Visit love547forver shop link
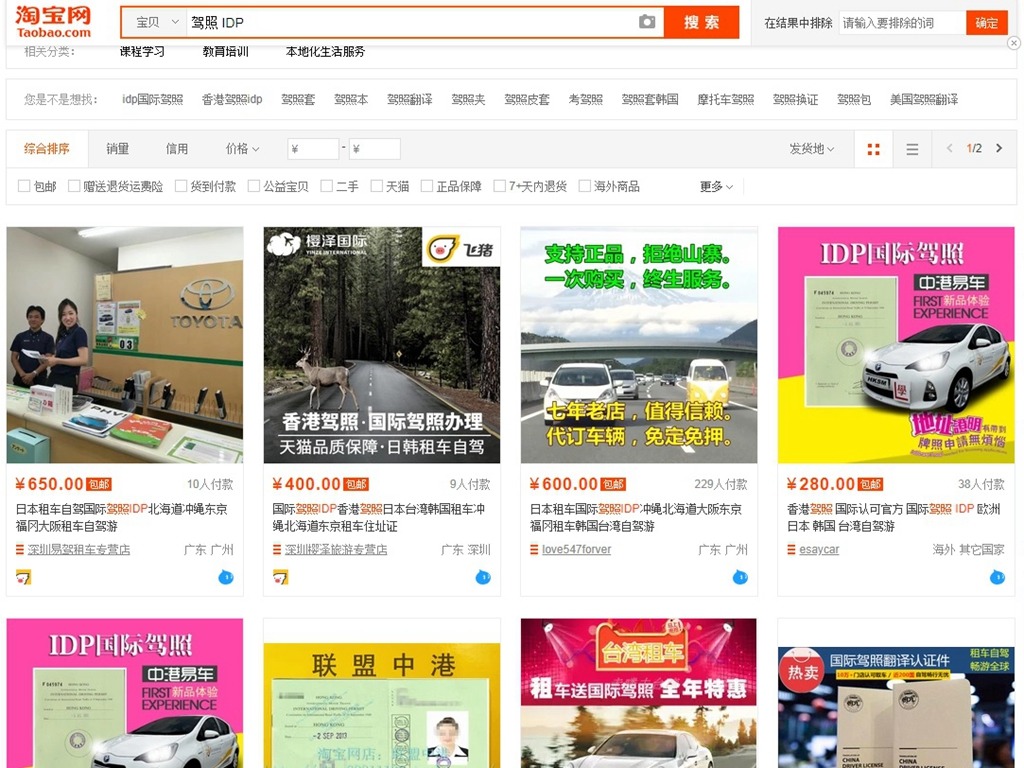This screenshot has height=768, width=1024. [577, 550]
